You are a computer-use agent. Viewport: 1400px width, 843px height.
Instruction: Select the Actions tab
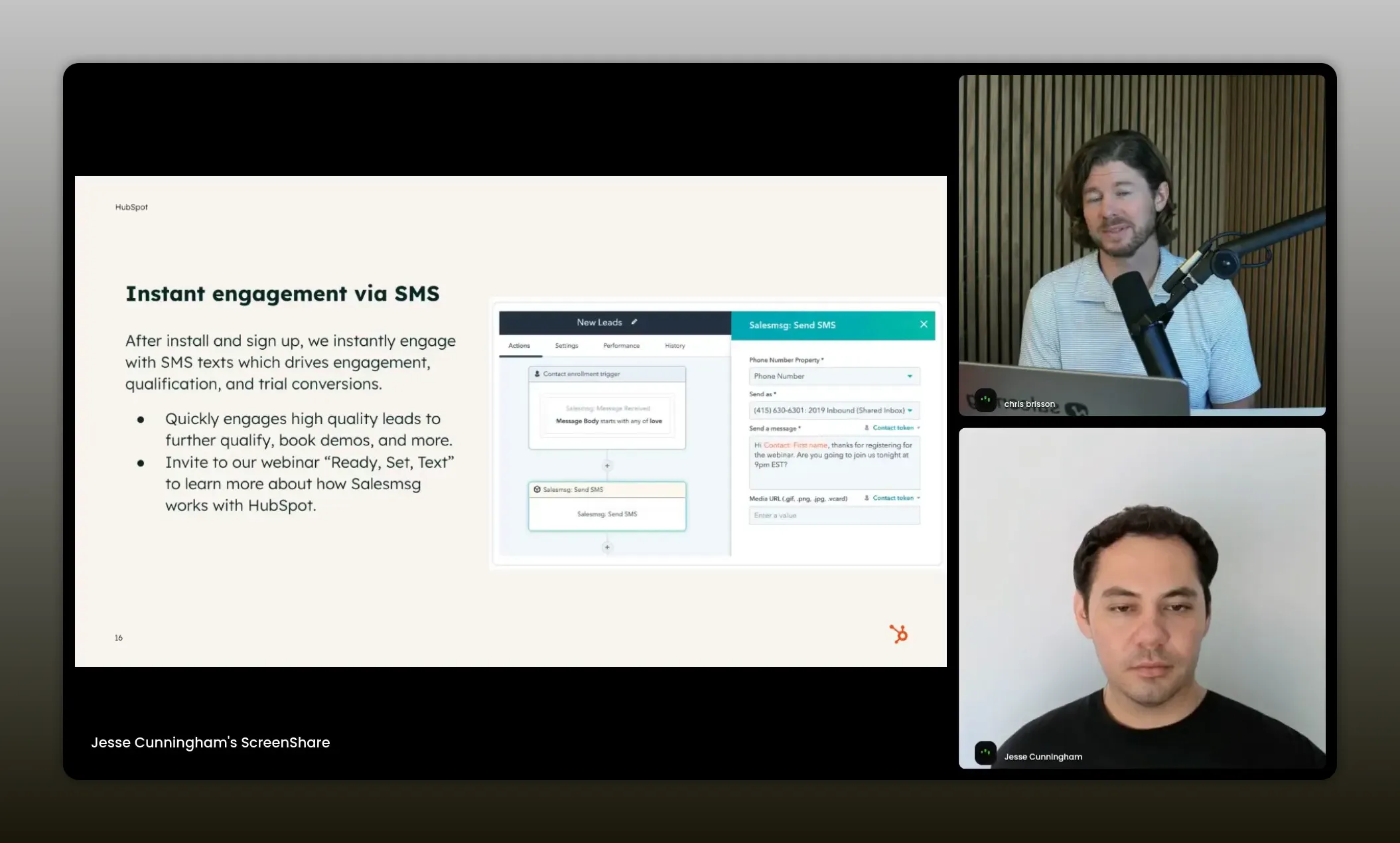[519, 346]
